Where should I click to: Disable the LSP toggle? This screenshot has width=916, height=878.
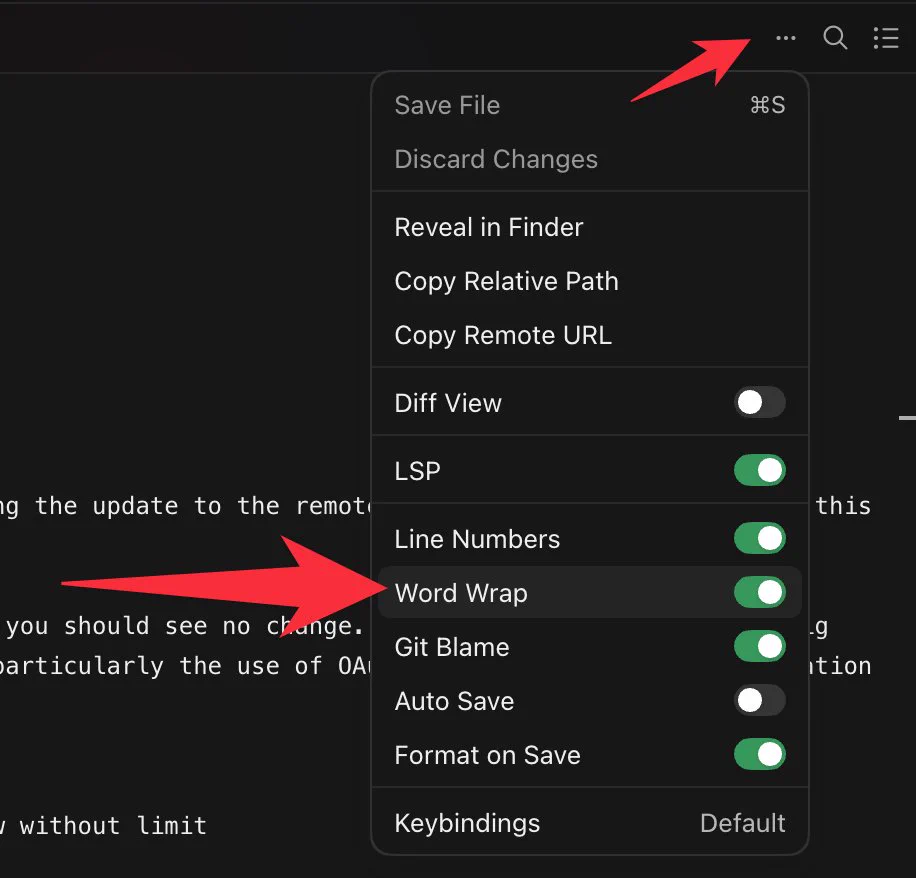[759, 470]
